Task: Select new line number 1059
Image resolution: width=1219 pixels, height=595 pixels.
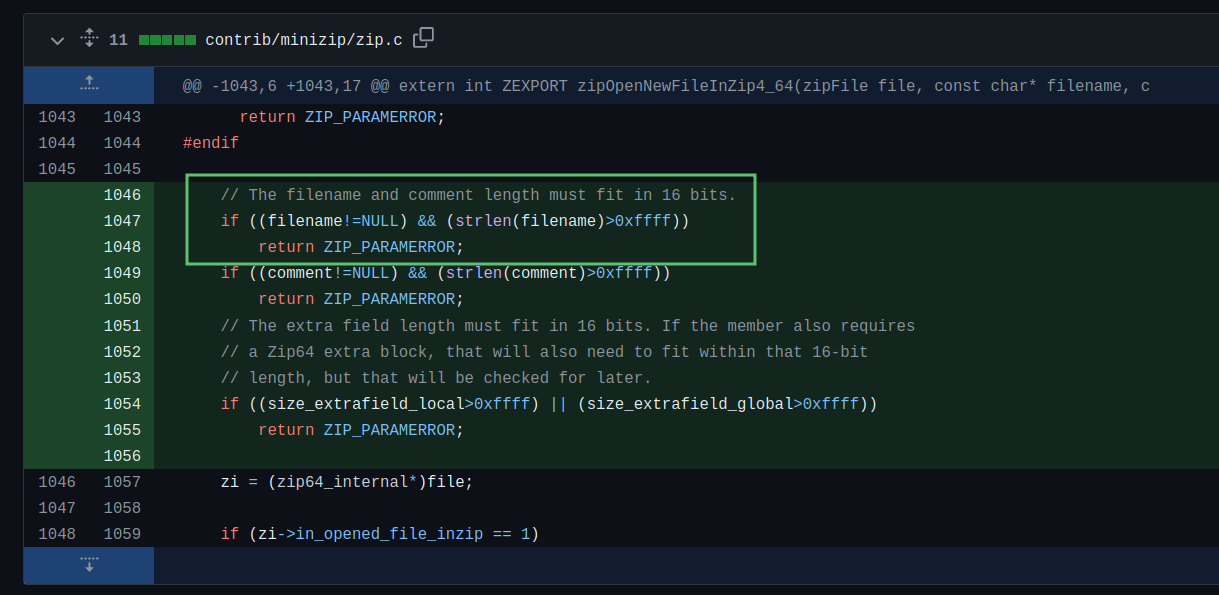Action: (x=122, y=534)
